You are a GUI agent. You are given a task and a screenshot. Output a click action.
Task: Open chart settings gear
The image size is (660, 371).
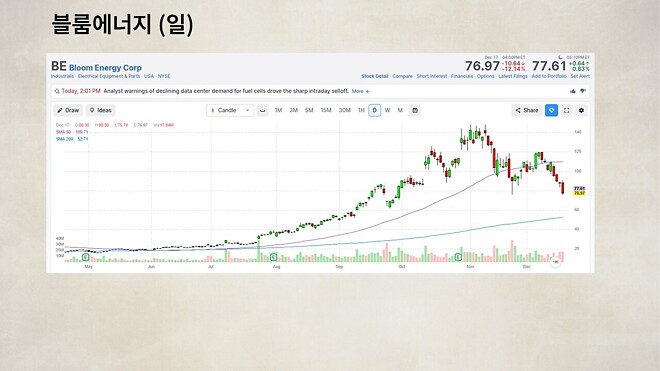point(581,110)
